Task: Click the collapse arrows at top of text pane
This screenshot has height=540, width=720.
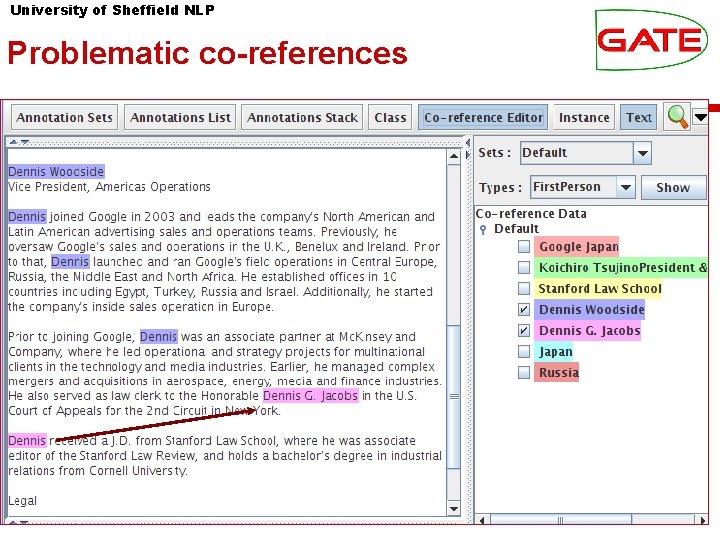Action: coord(19,142)
